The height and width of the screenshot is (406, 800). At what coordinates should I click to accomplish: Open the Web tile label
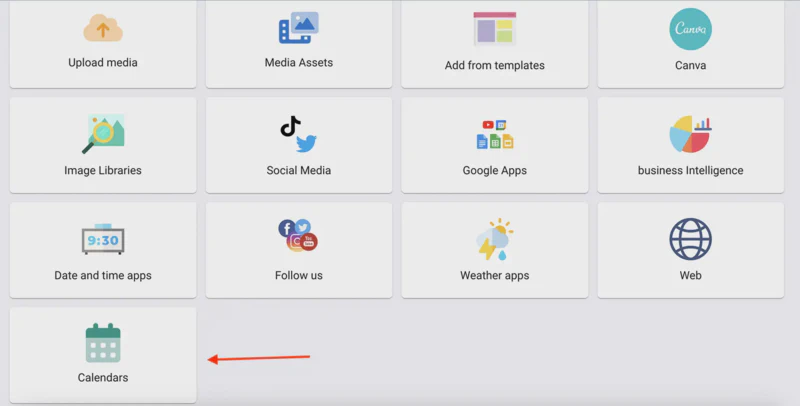690,275
